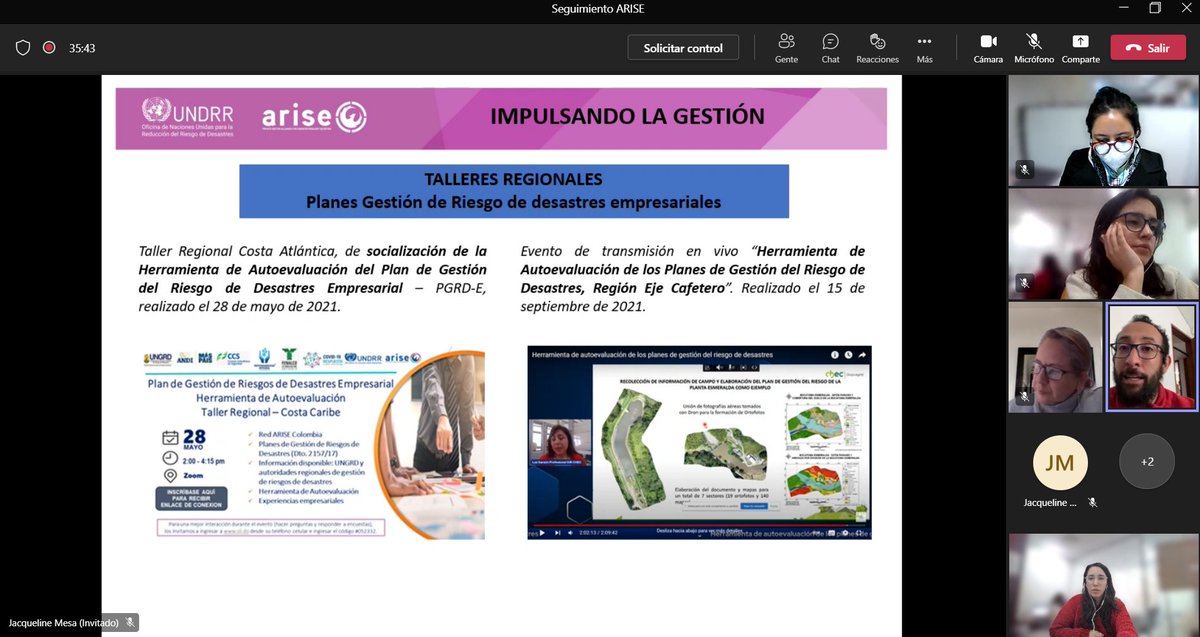
Task: Click the IMPULSANDO LA GESTIÓN heading
Action: coord(627,116)
